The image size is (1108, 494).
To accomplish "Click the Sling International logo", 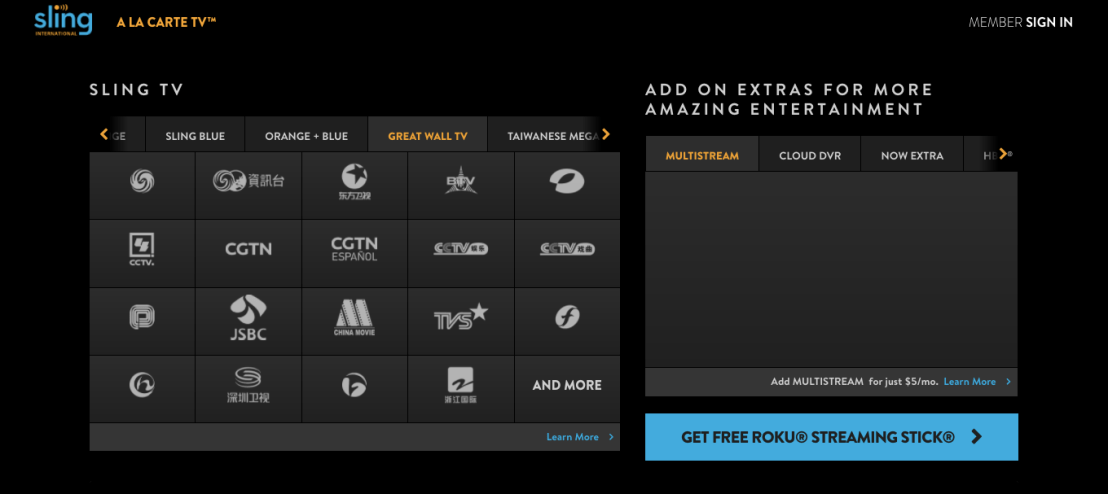I will point(62,21).
